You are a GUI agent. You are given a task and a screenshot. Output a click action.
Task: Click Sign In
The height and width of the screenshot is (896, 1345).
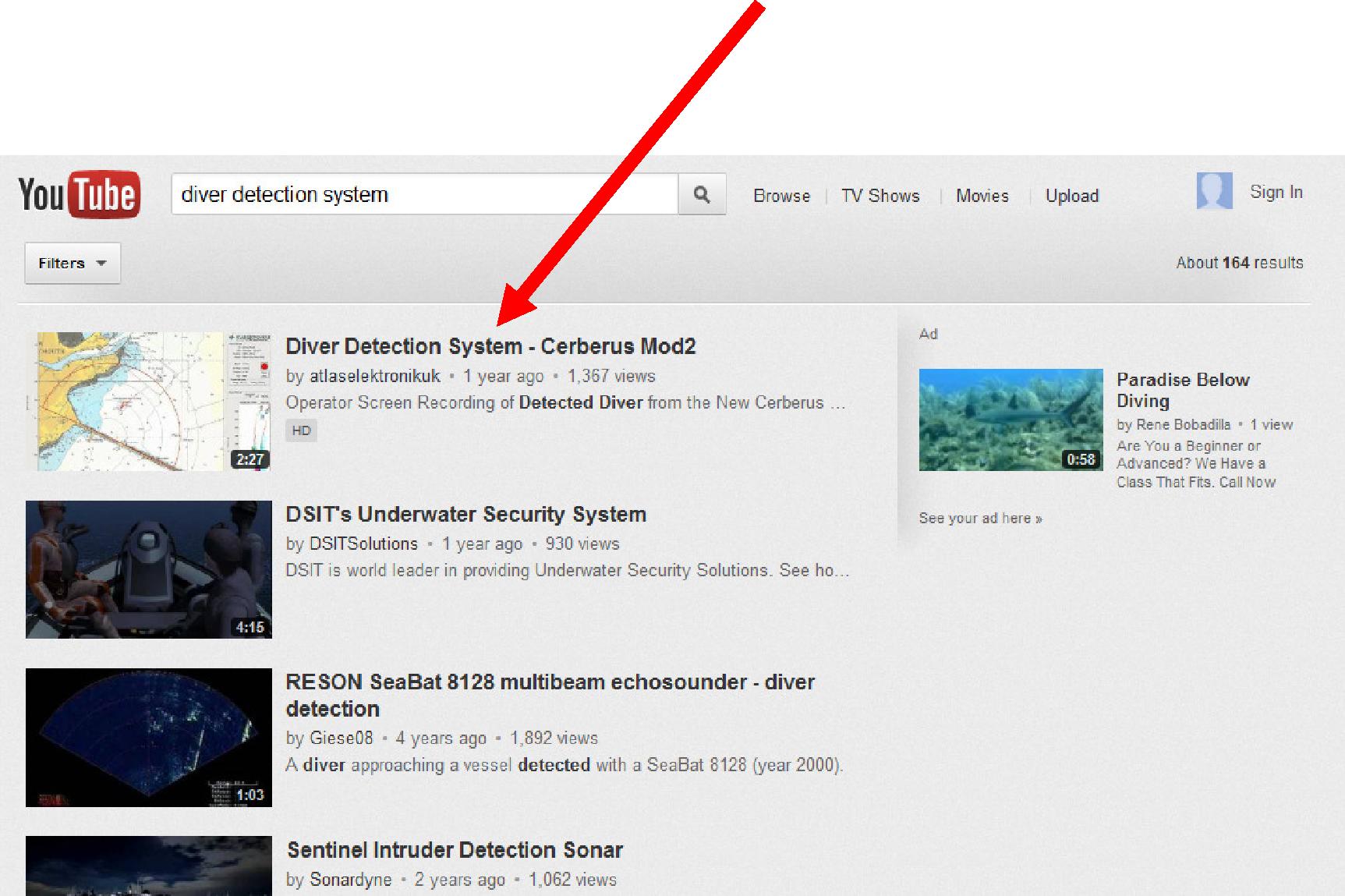click(1276, 192)
